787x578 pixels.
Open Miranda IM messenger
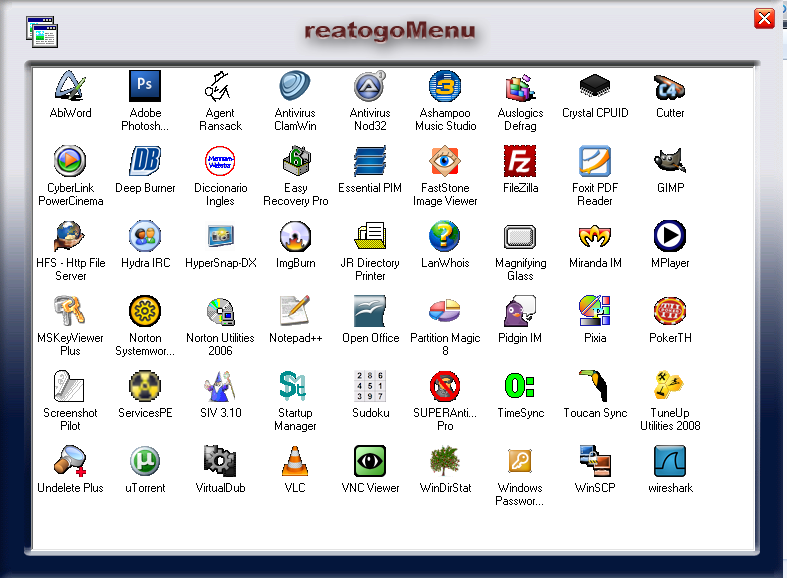pos(595,236)
